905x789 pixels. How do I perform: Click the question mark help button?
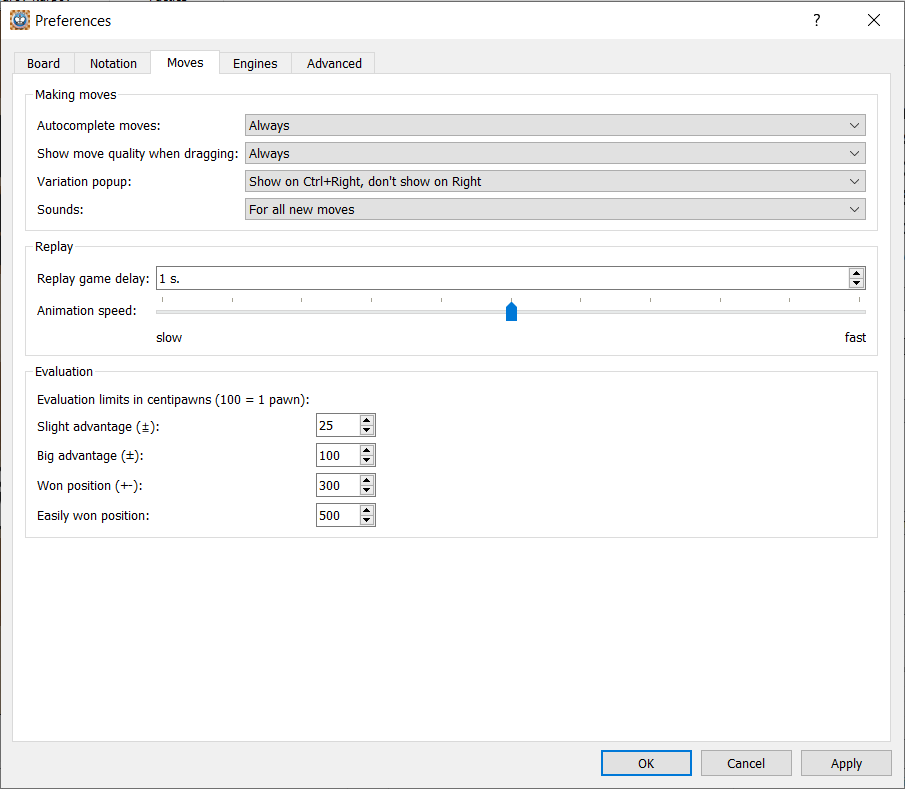(816, 20)
